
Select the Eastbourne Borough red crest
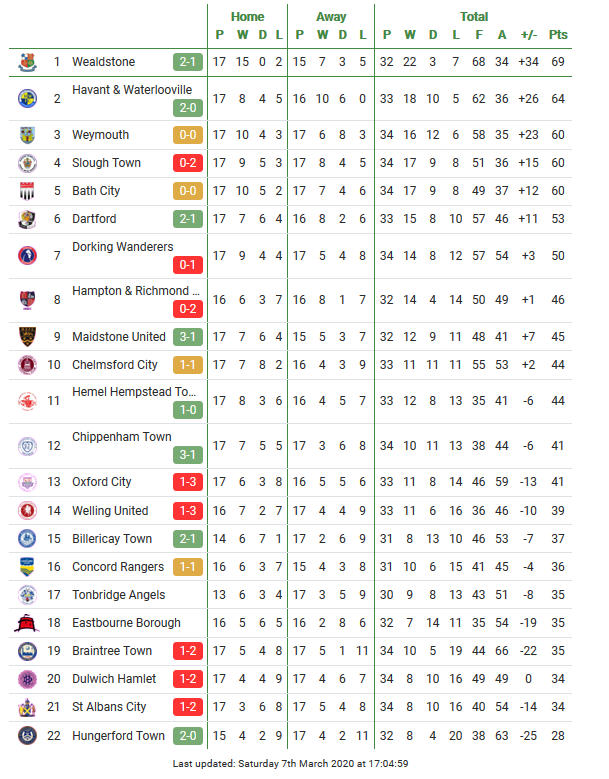(27, 623)
